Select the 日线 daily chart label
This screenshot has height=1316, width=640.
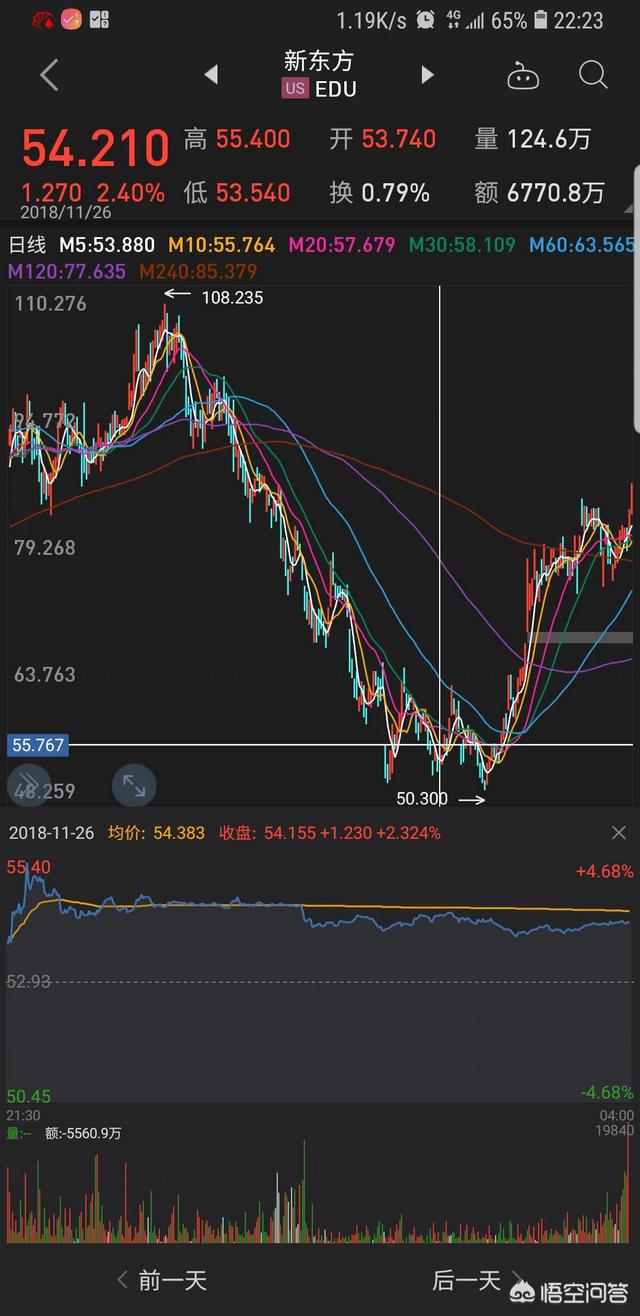click(28, 245)
